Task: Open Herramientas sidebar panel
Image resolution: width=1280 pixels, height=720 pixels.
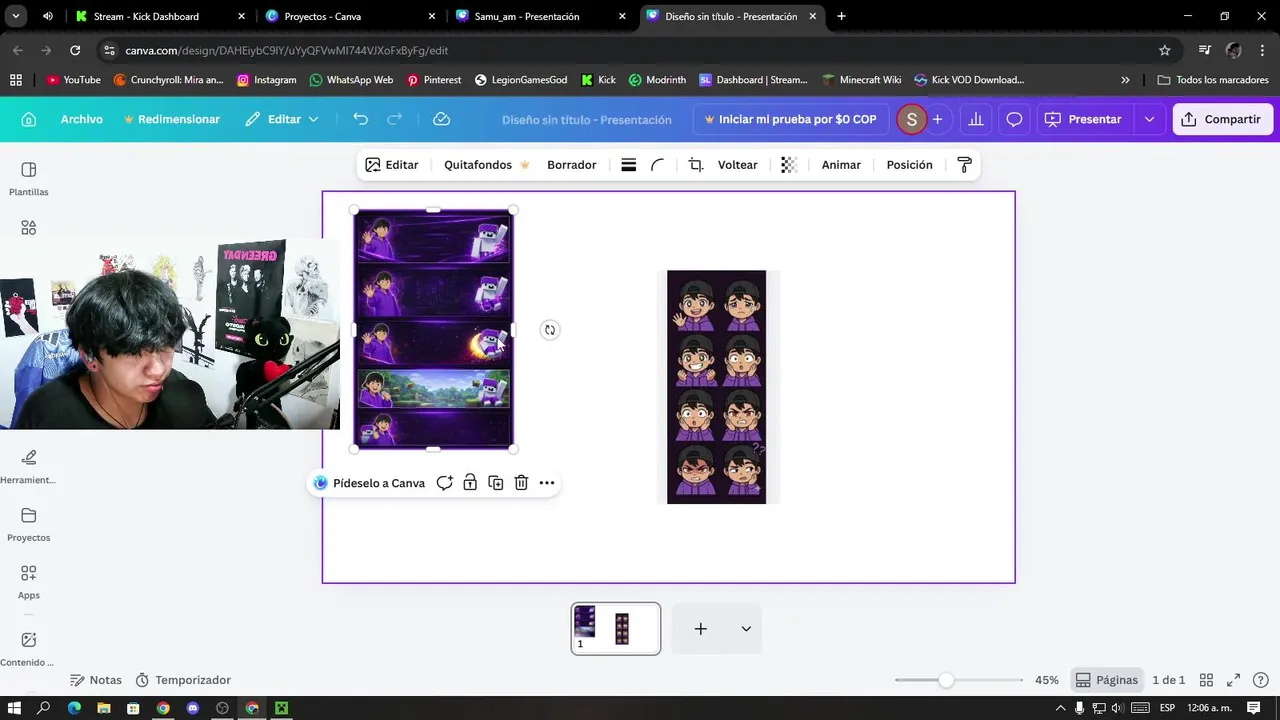Action: click(x=28, y=467)
